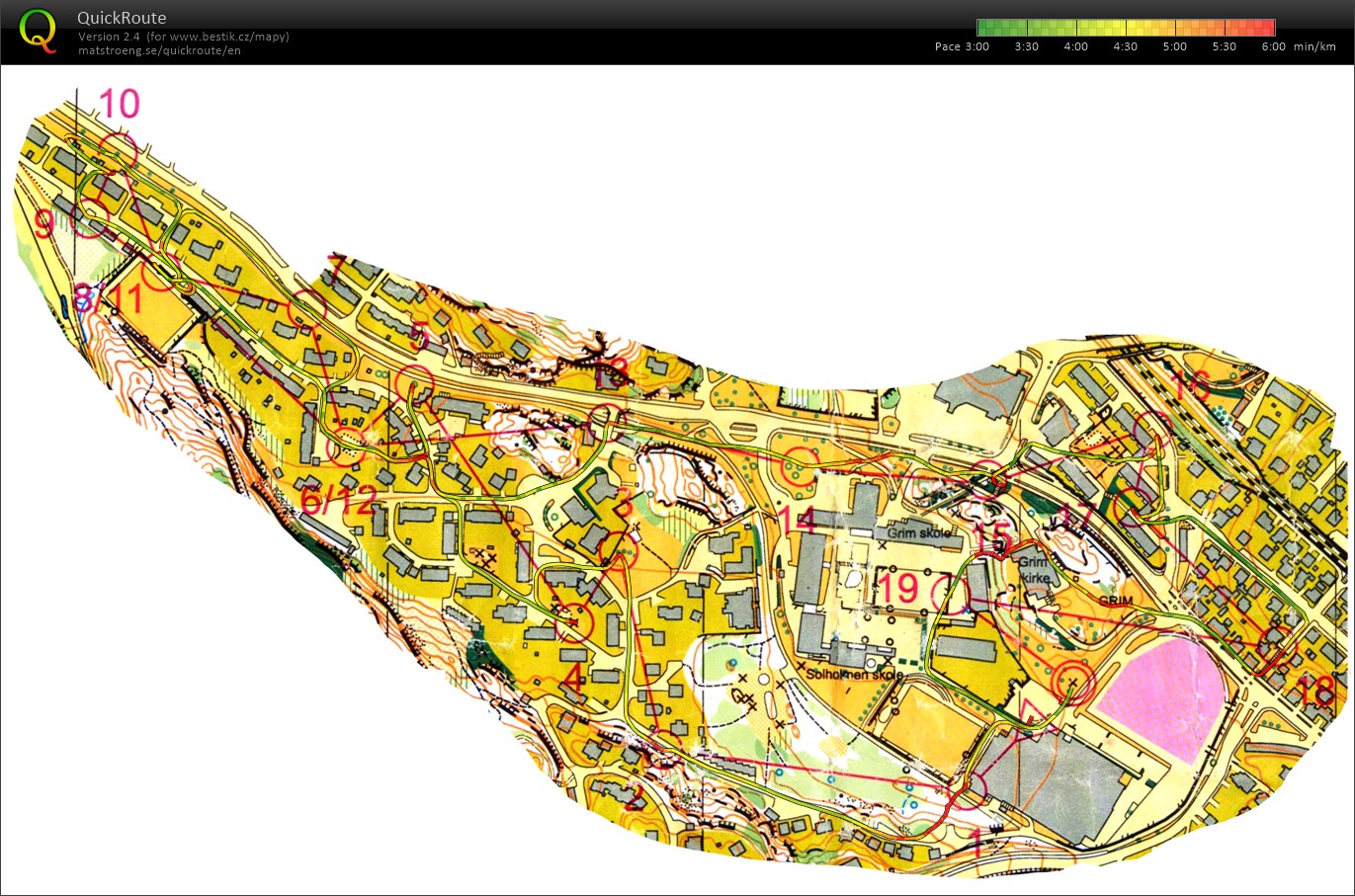The height and width of the screenshot is (896, 1355).
Task: Click the 'Grim skole' map label
Action: click(x=919, y=533)
